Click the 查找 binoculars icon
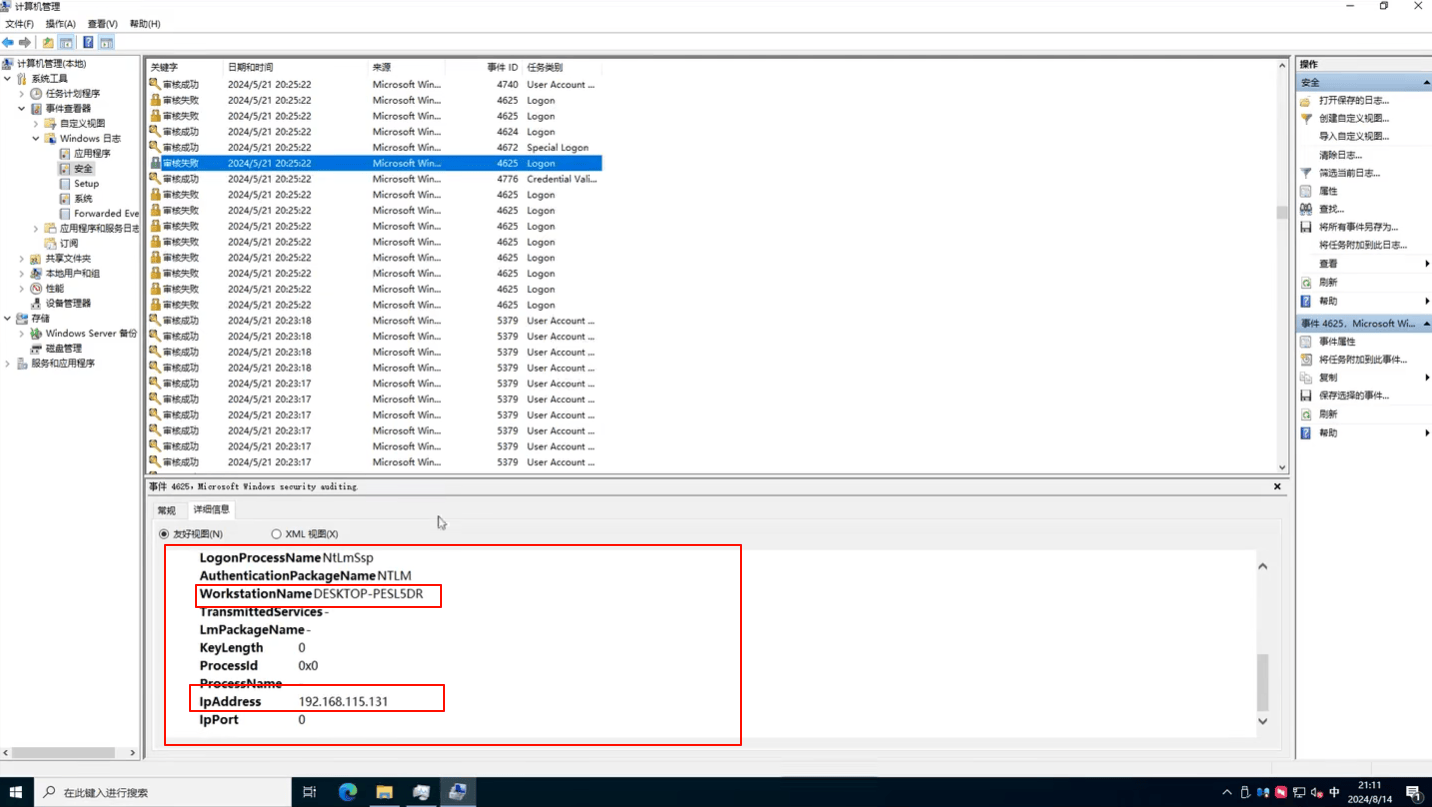The height and width of the screenshot is (807, 1432). point(1306,209)
